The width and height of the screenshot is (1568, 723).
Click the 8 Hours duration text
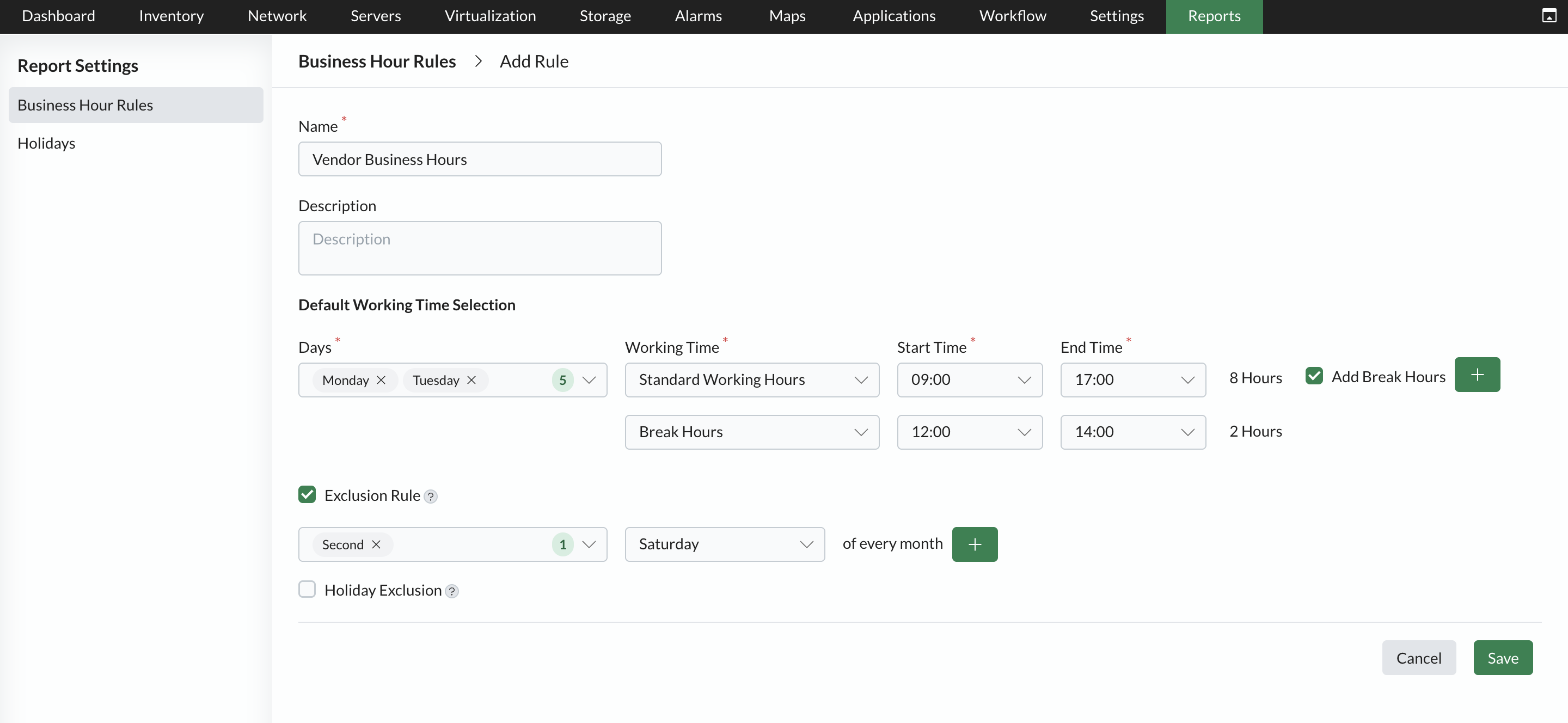(1255, 378)
